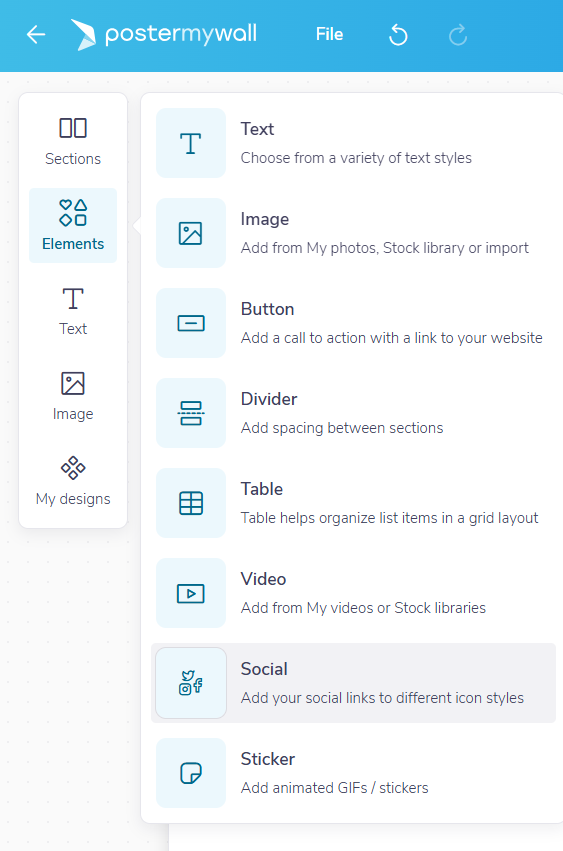This screenshot has height=851, width=563.
Task: Click the PosterMyWall logo
Action: coord(164,35)
